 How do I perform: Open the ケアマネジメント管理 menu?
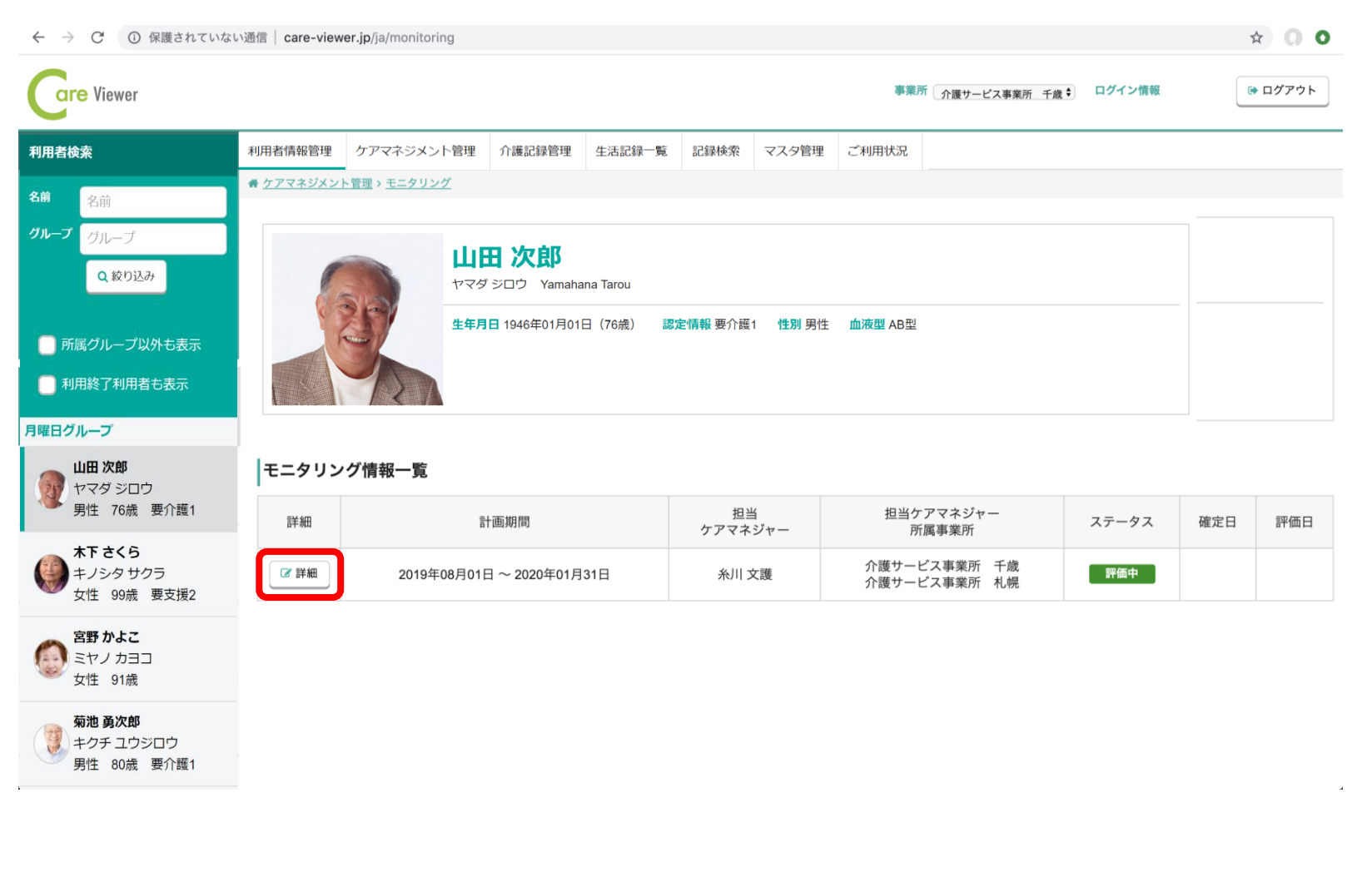[x=415, y=151]
